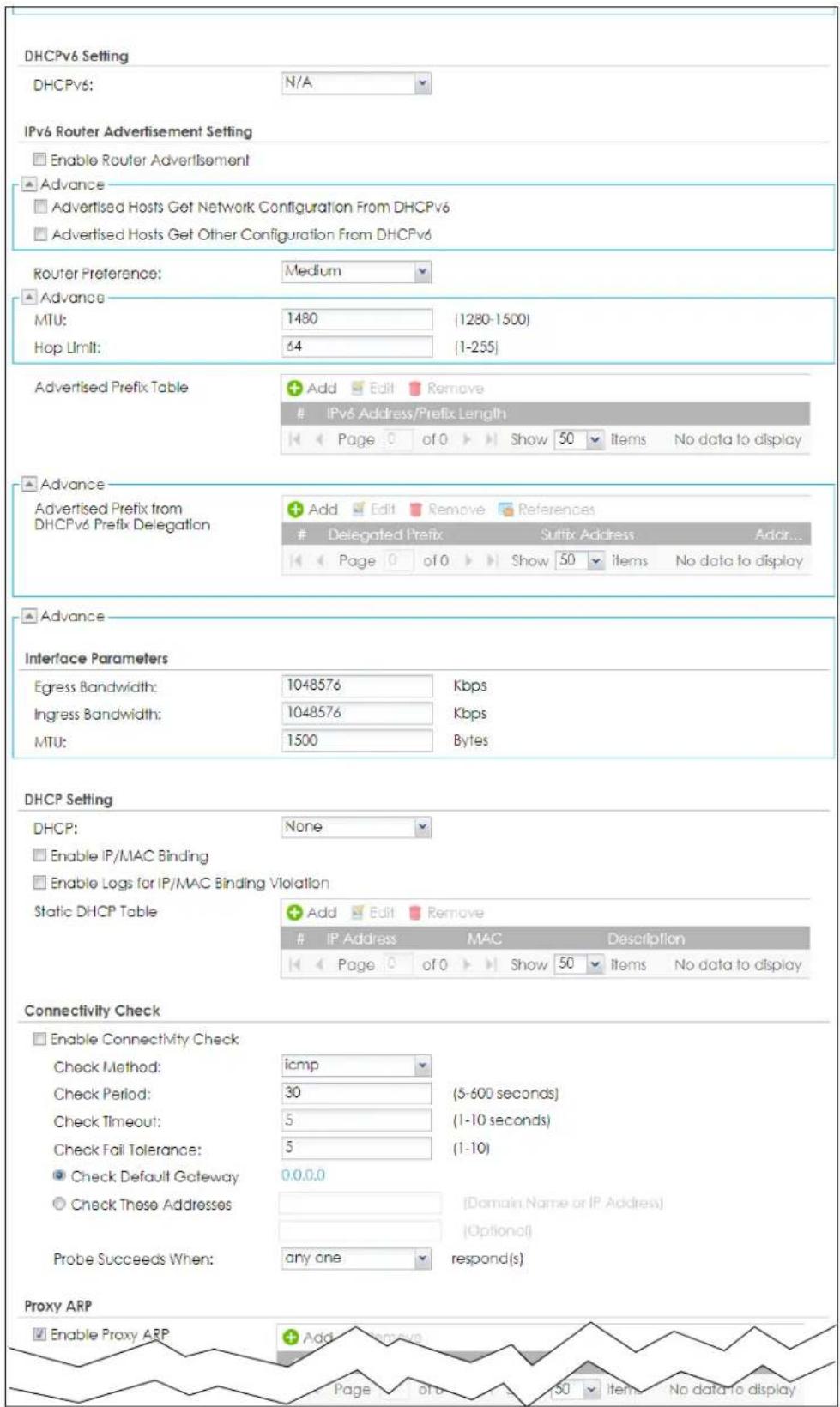
Task: Open the DHCPv6 dropdown showing N/A
Action: [356, 83]
